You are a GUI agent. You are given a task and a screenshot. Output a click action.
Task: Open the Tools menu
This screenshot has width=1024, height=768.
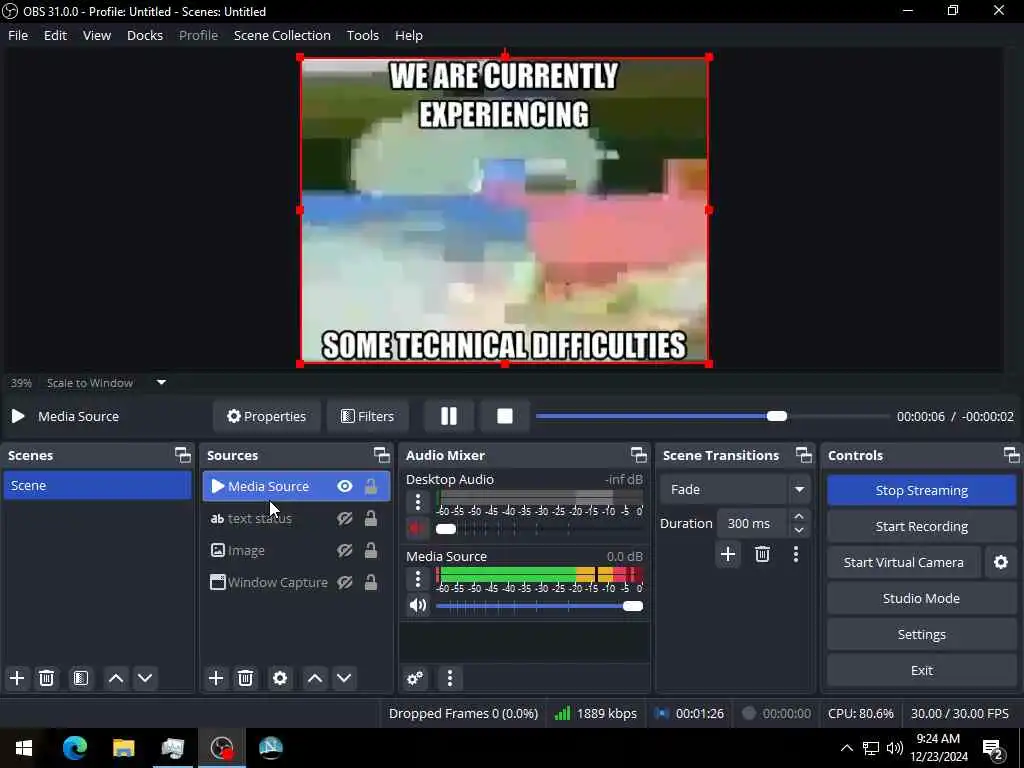362,35
